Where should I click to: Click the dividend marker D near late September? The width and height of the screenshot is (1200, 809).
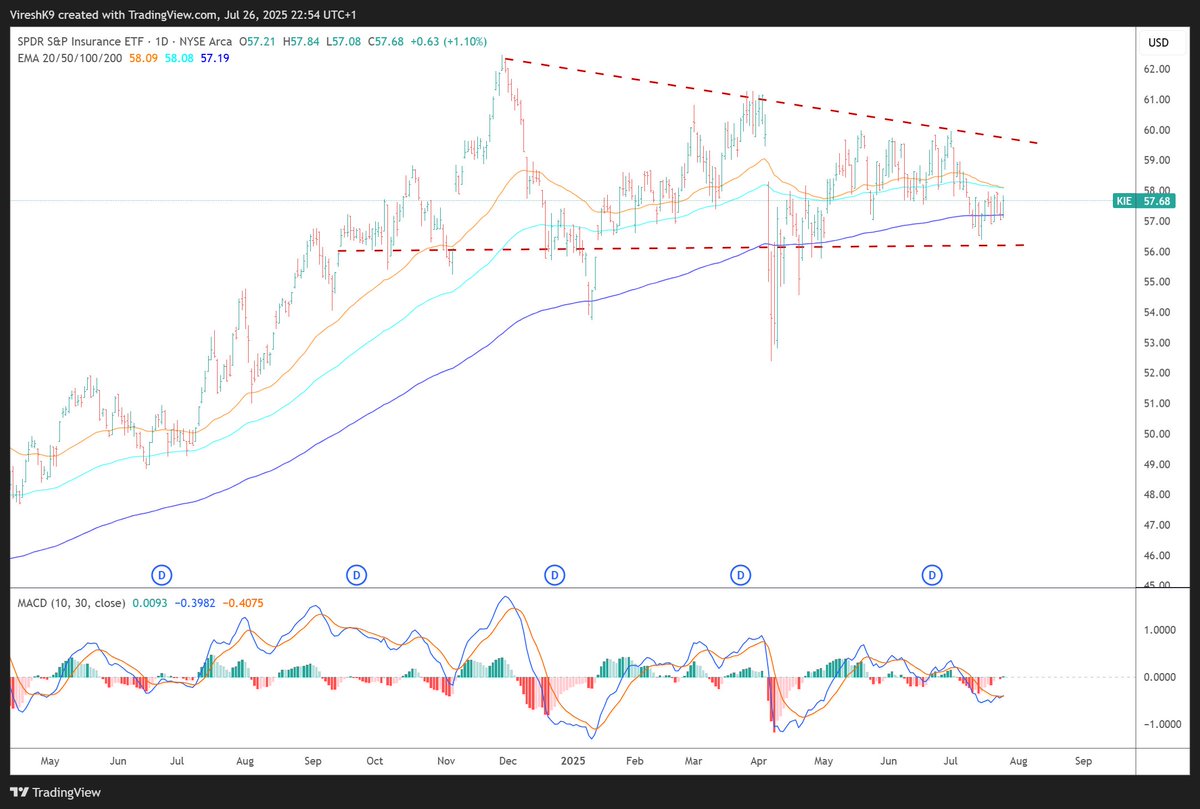(356, 575)
